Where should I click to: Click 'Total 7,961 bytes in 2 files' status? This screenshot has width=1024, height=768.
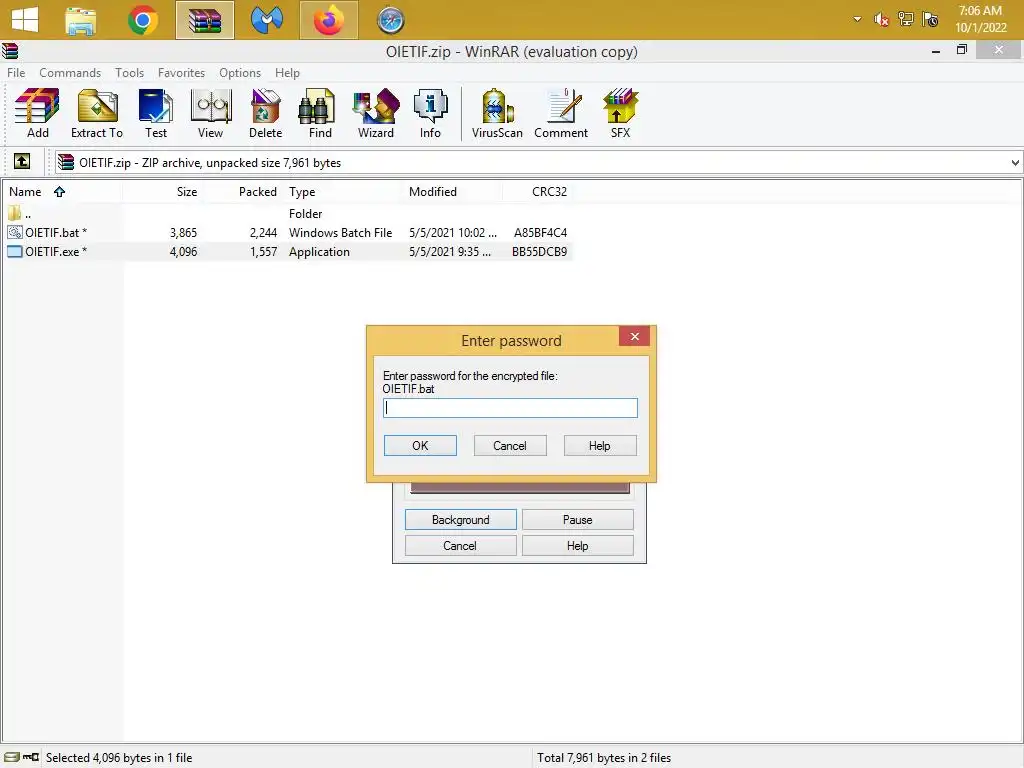tap(604, 758)
